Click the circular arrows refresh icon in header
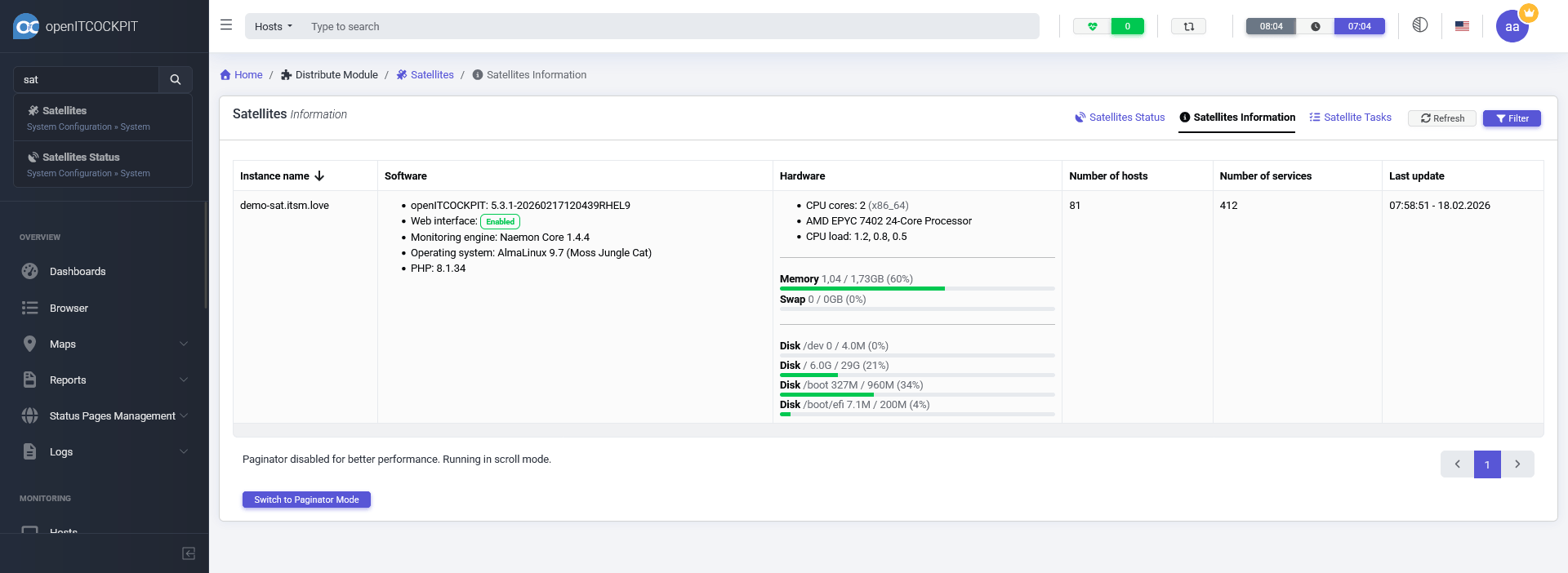This screenshot has height=573, width=1568. (x=1188, y=27)
